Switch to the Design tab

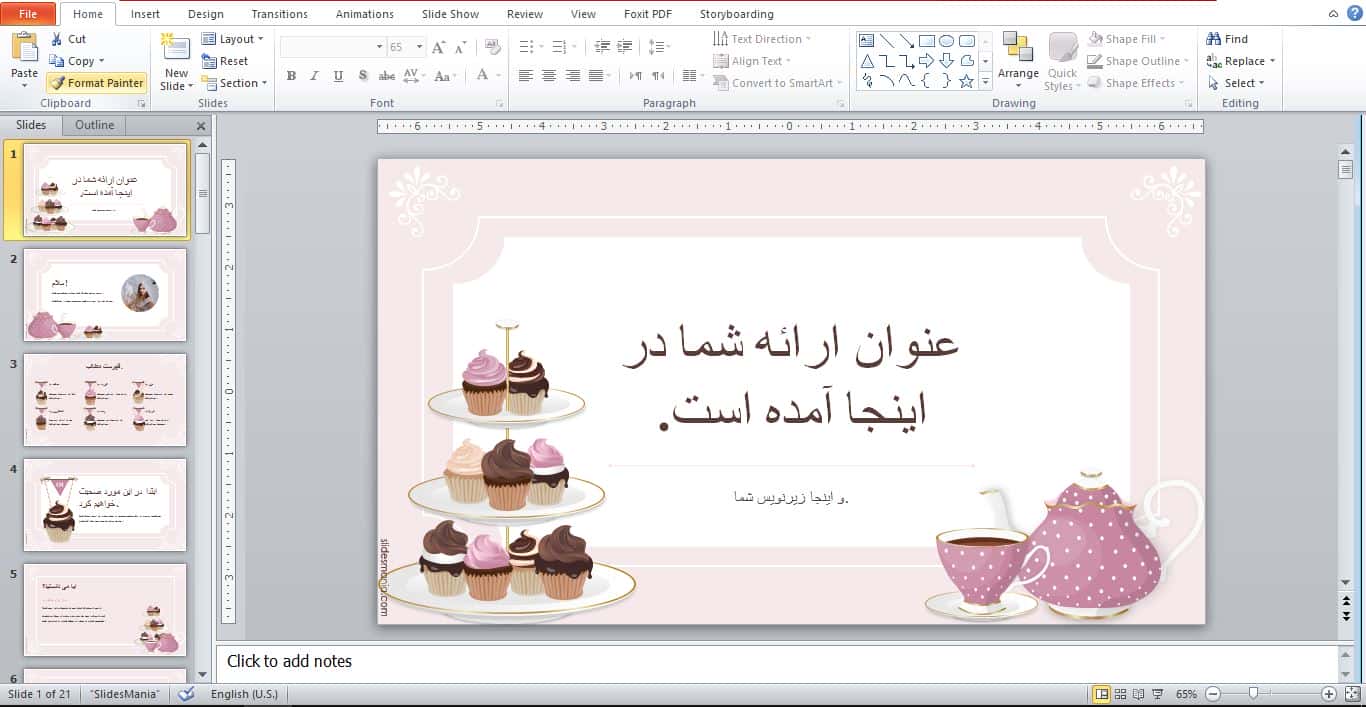(206, 14)
